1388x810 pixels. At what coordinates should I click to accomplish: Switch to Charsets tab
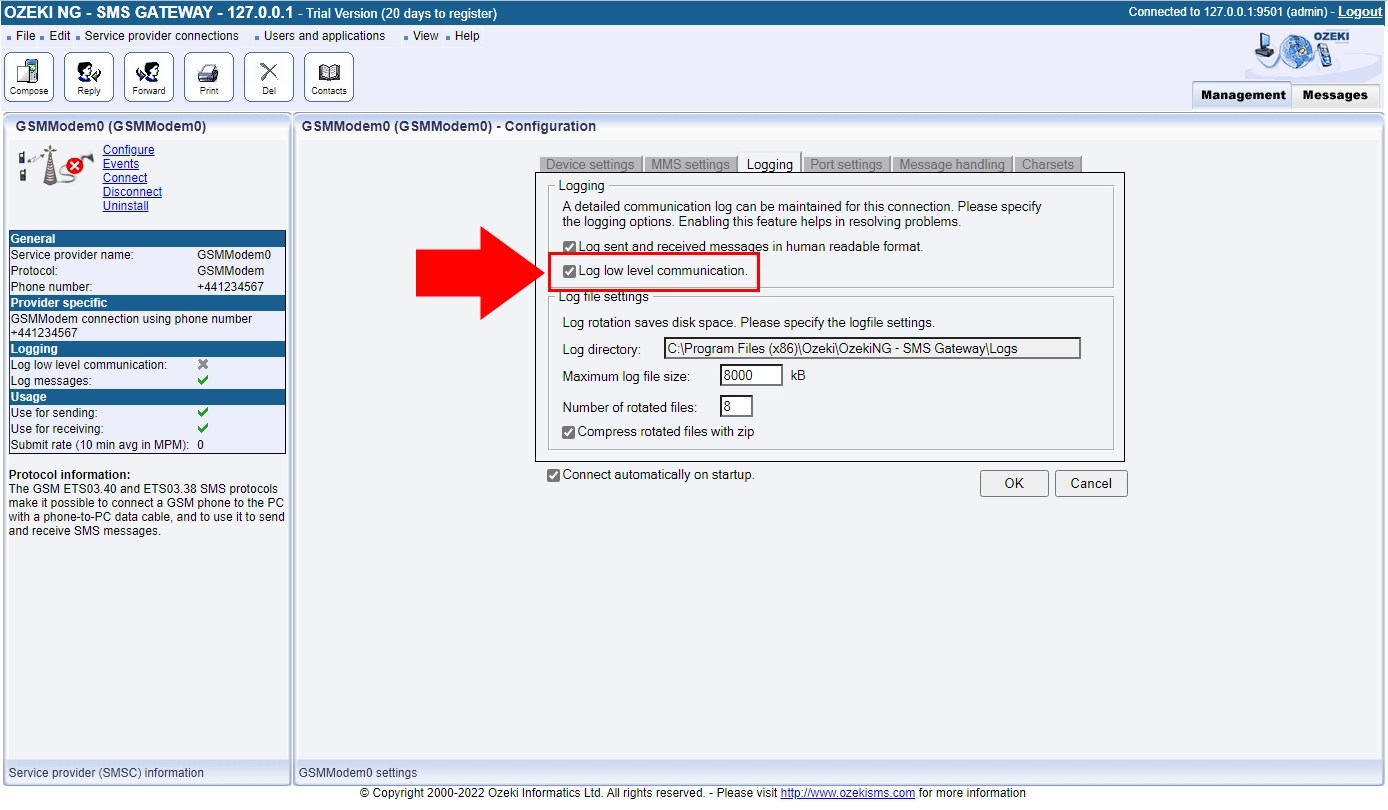[x=1048, y=164]
